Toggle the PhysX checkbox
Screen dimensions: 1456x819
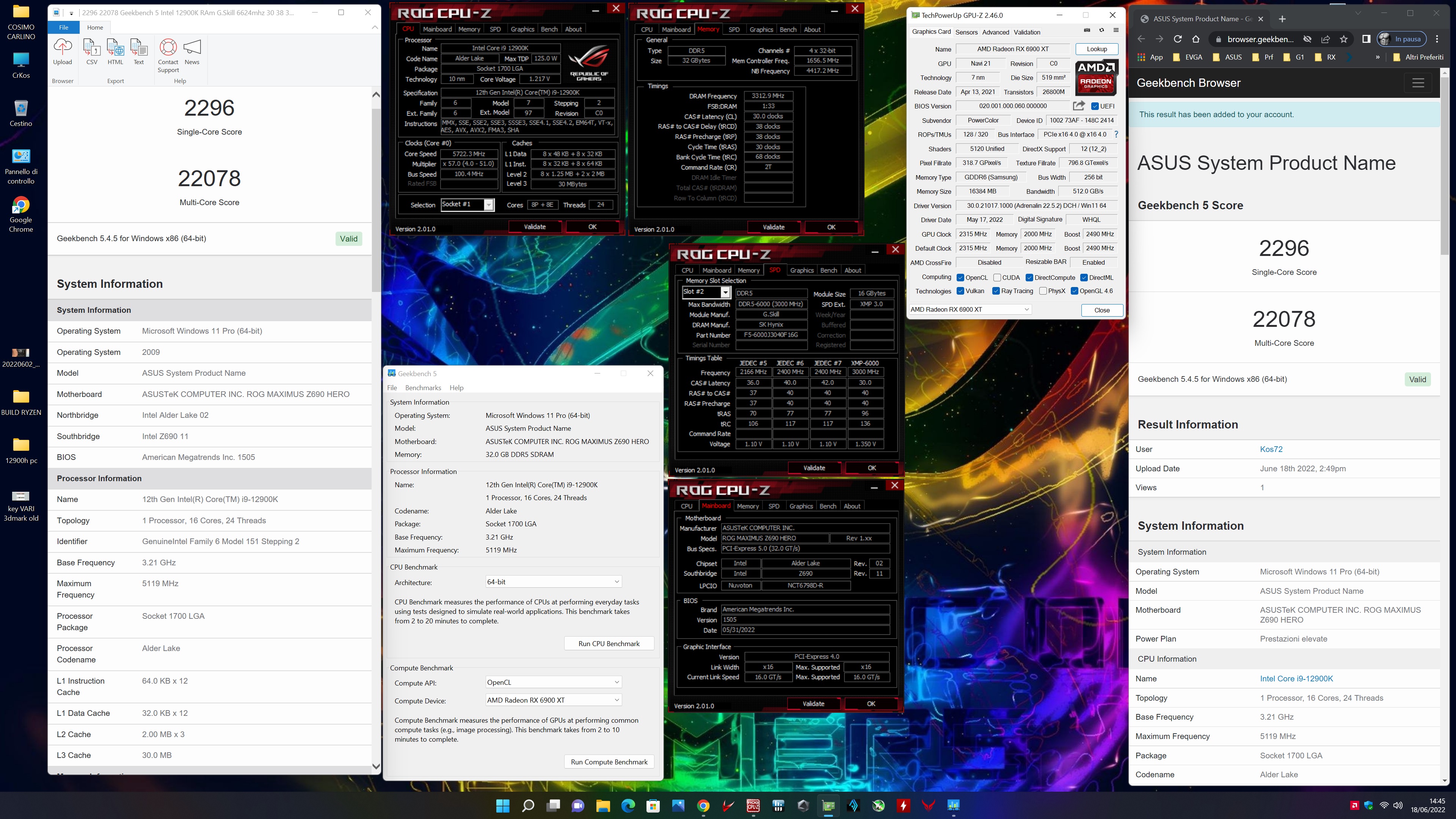(x=1043, y=291)
